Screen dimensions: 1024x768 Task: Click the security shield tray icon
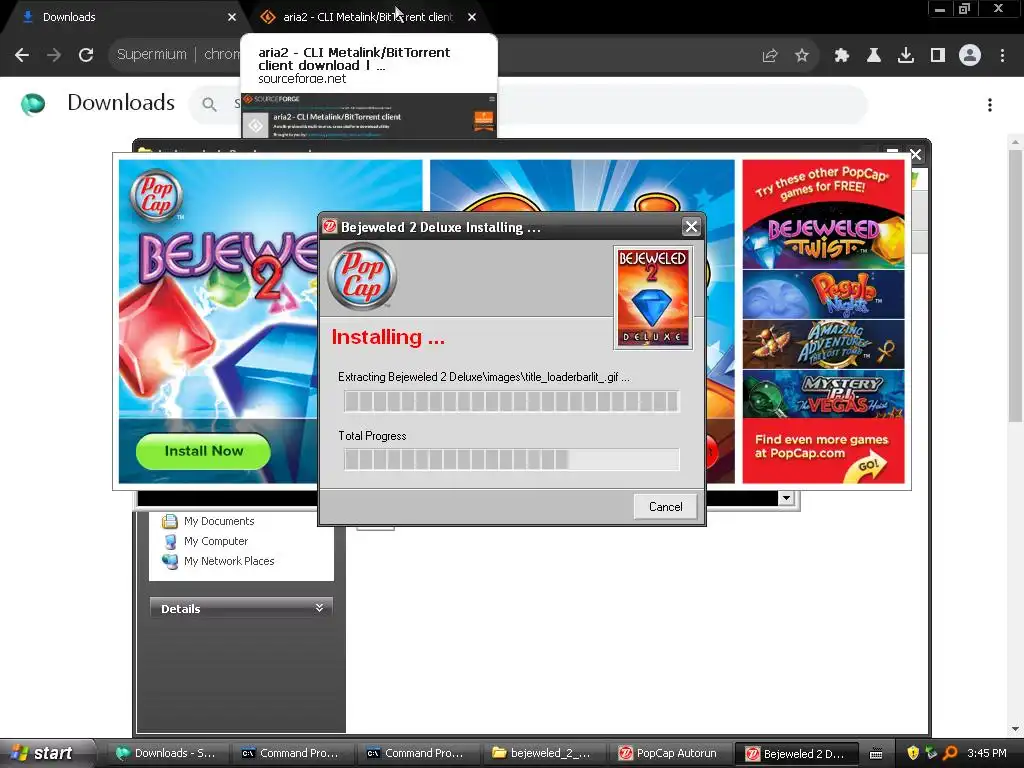[x=913, y=753]
